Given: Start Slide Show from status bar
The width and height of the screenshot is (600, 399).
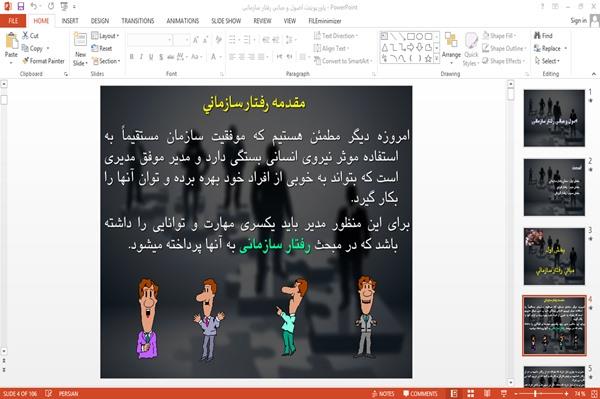Looking at the screenshot, I should (504, 394).
